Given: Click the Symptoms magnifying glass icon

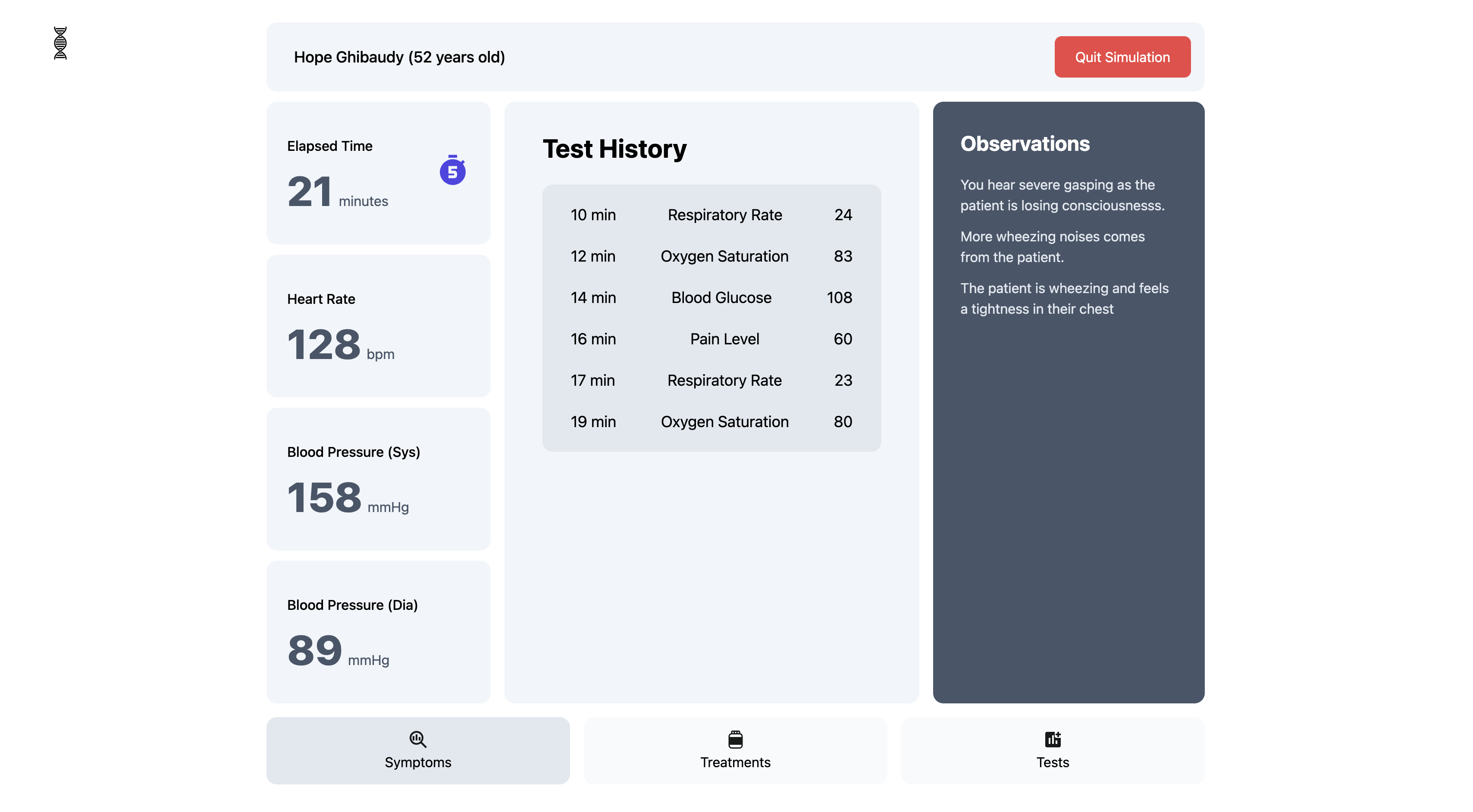Looking at the screenshot, I should tap(417, 739).
